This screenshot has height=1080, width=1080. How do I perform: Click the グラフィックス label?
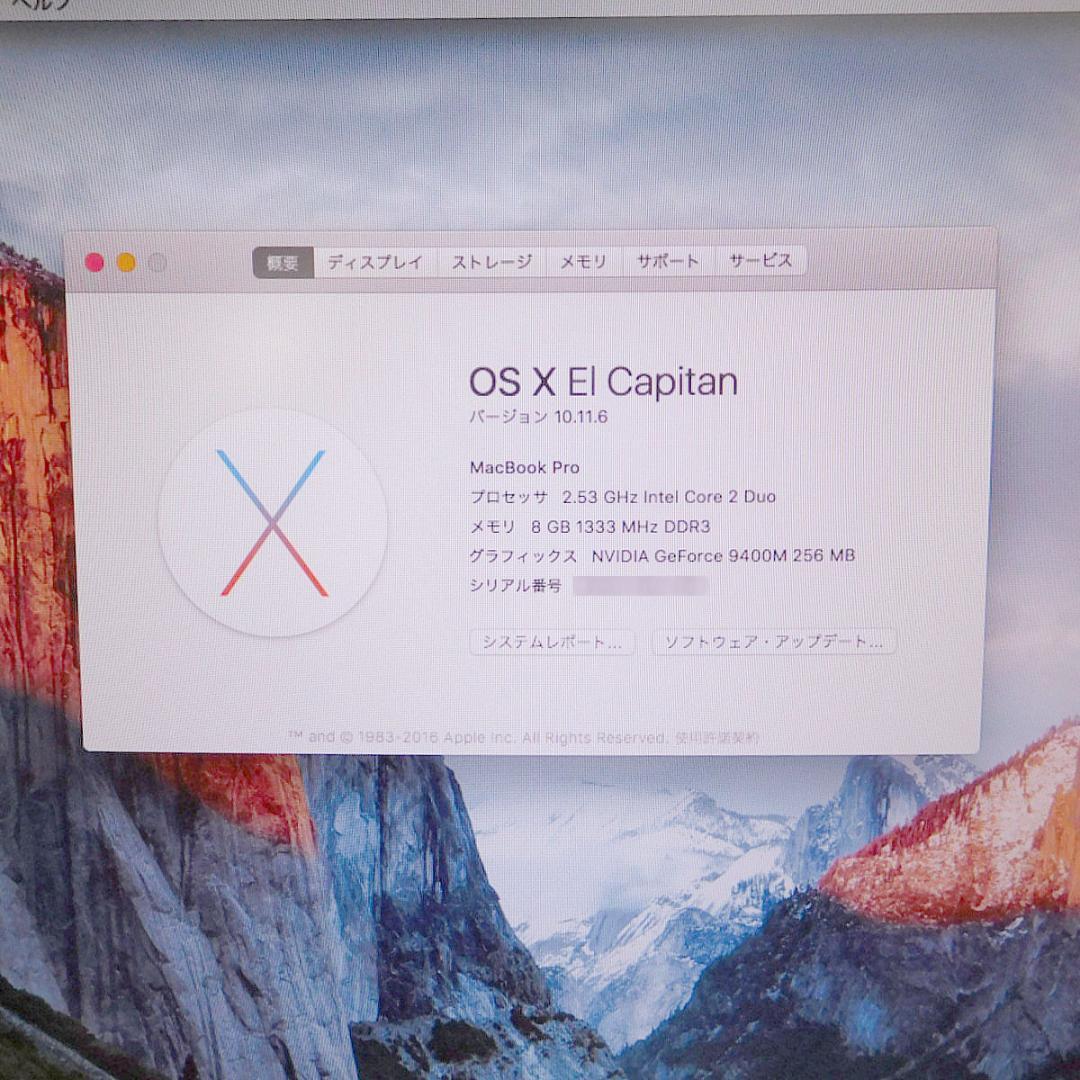click(x=523, y=557)
